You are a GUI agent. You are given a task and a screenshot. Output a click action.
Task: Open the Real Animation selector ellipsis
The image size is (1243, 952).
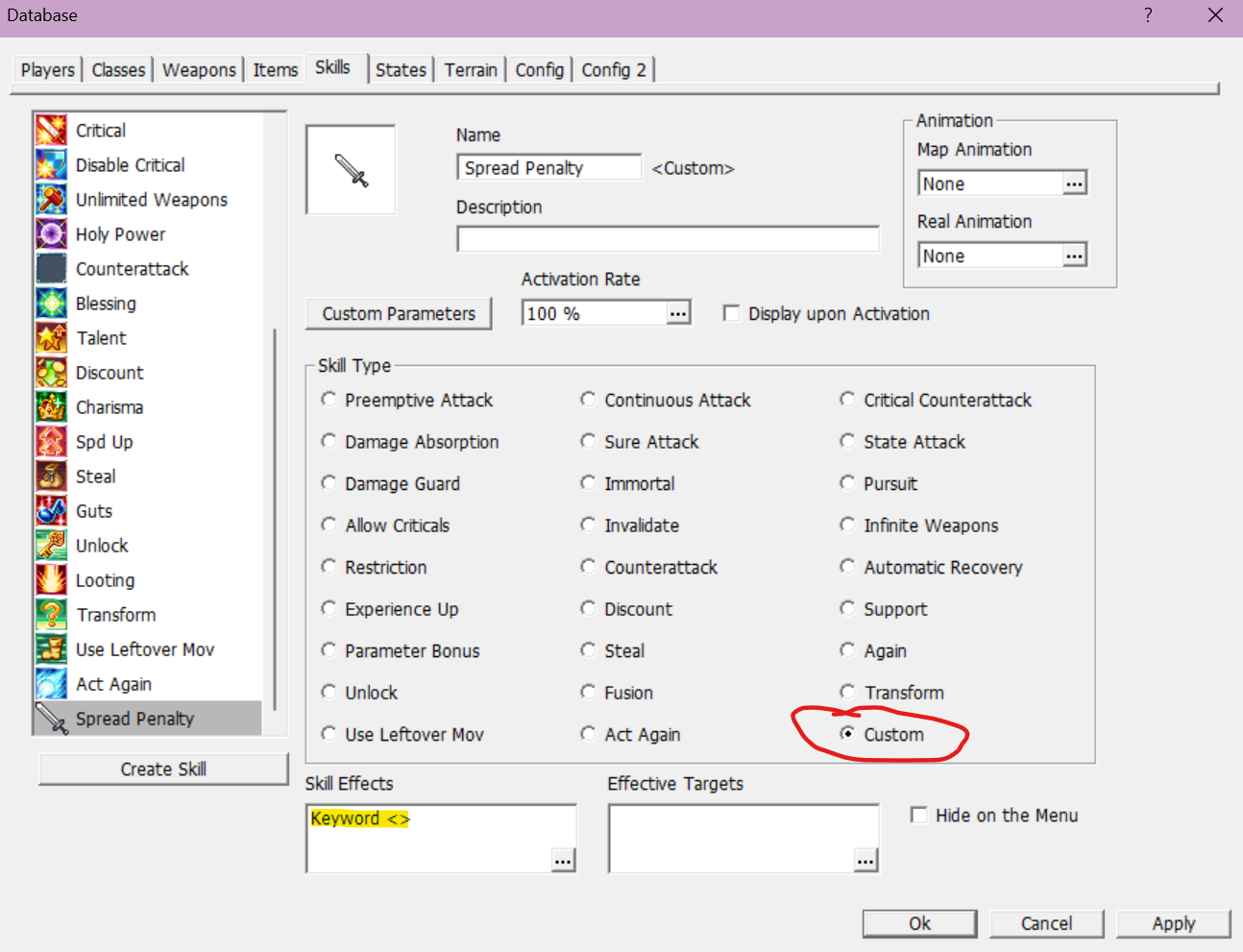click(x=1074, y=256)
